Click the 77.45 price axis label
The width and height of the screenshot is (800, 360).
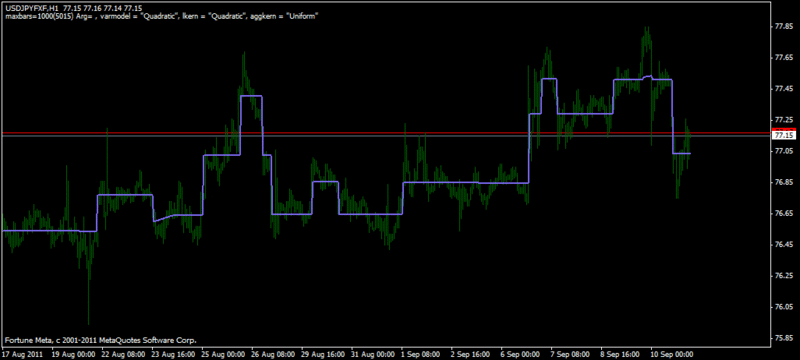pyautogui.click(x=783, y=89)
